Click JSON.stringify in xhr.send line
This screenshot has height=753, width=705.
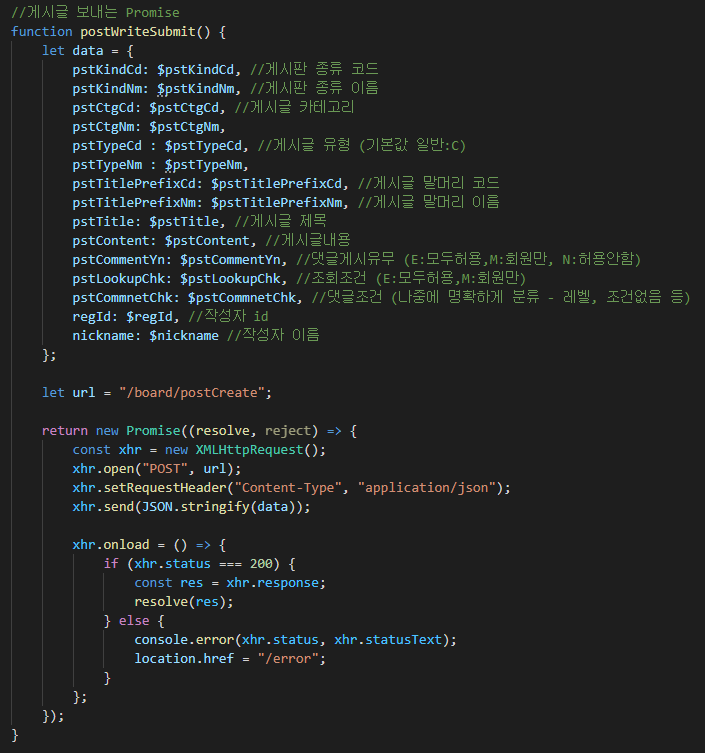[195, 507]
